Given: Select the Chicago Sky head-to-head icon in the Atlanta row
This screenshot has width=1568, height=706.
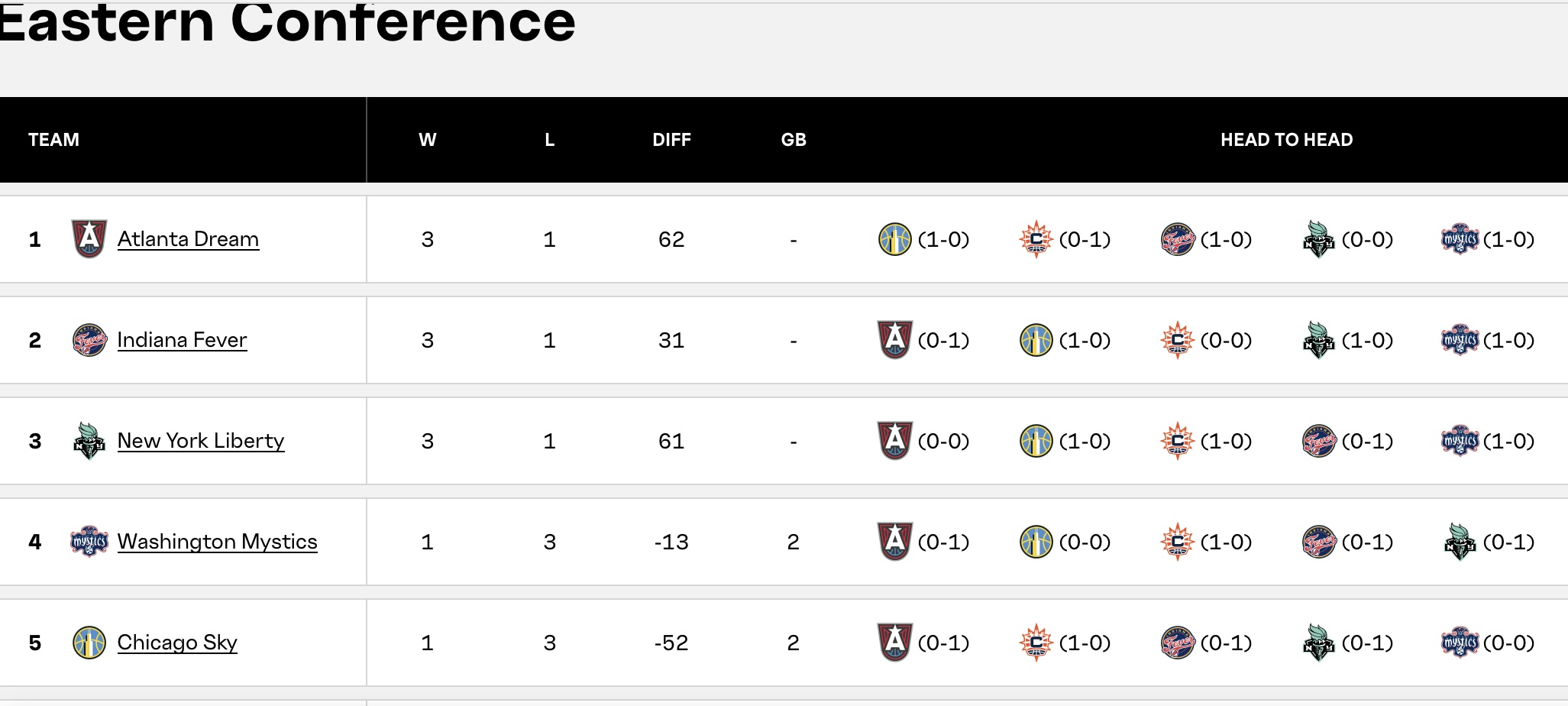Looking at the screenshot, I should pos(895,239).
